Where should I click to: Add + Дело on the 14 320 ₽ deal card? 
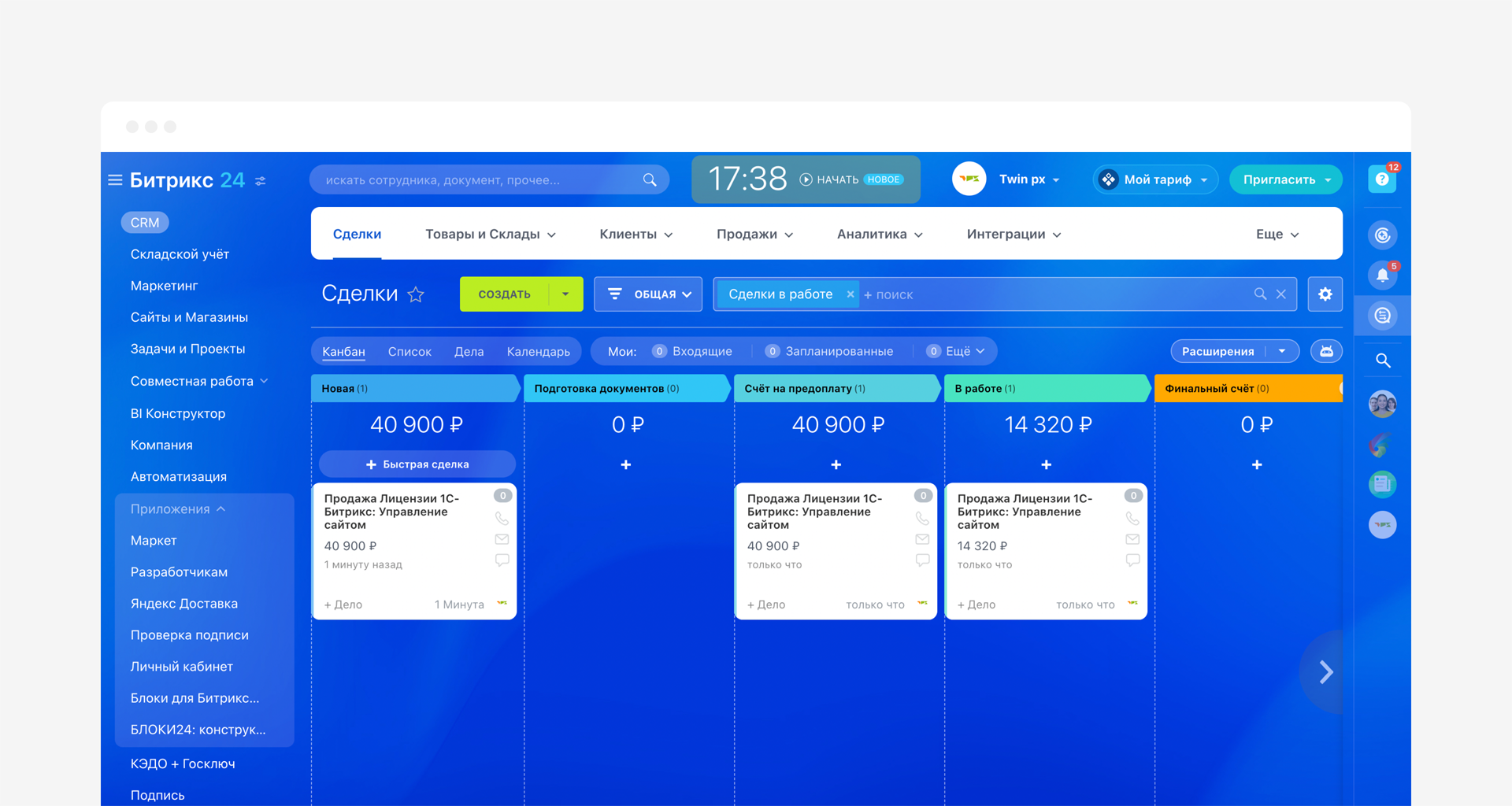[x=976, y=604]
